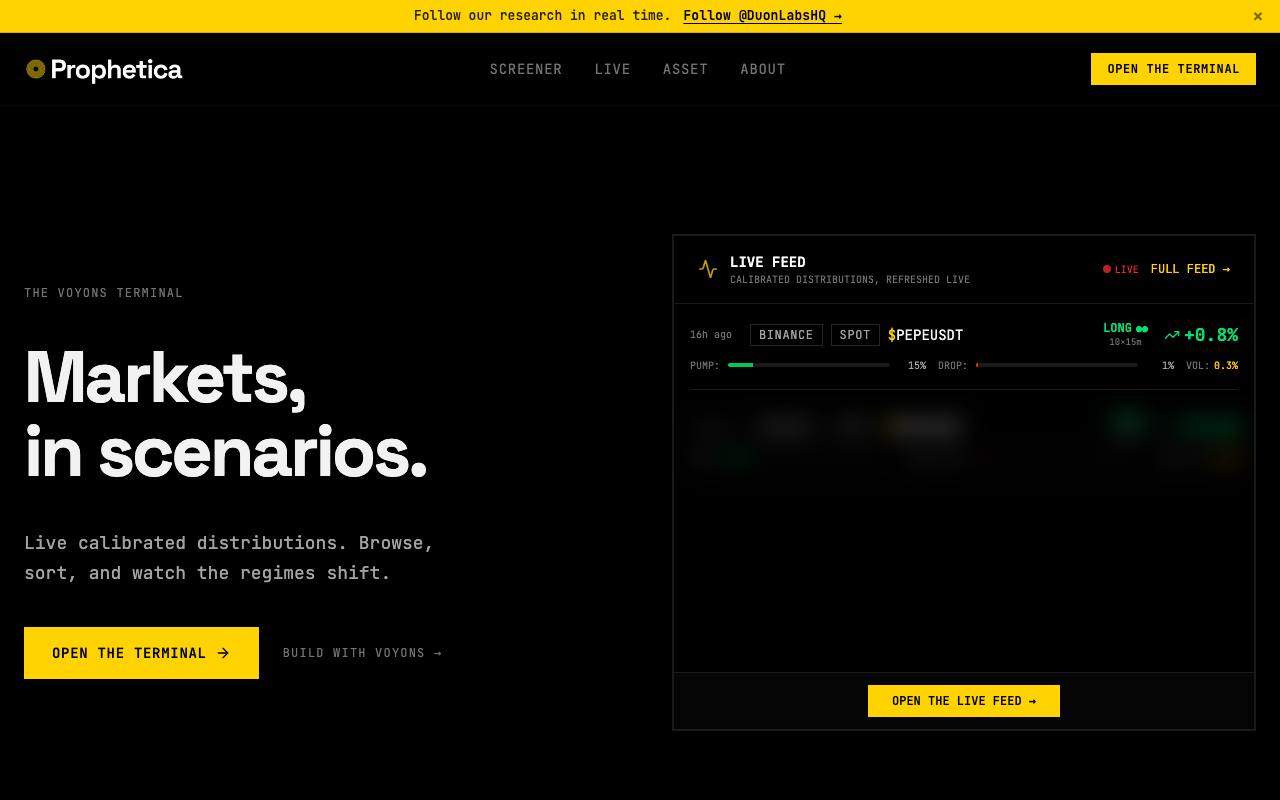Dismiss the yellow announcement banner

[1258, 16]
